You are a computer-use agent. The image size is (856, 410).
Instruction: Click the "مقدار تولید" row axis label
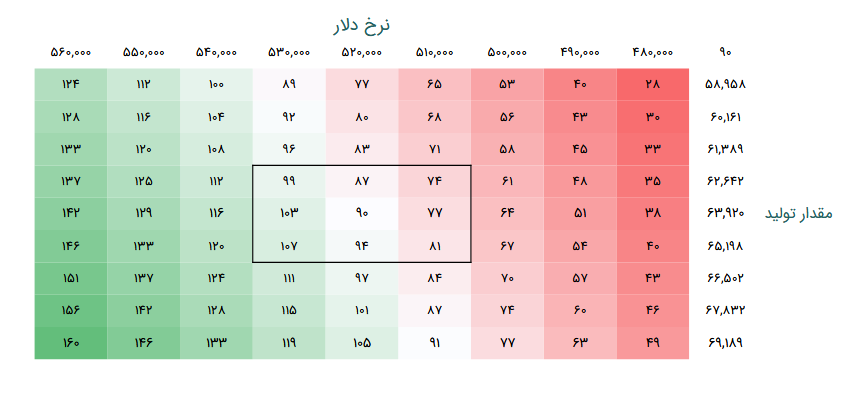coord(799,214)
